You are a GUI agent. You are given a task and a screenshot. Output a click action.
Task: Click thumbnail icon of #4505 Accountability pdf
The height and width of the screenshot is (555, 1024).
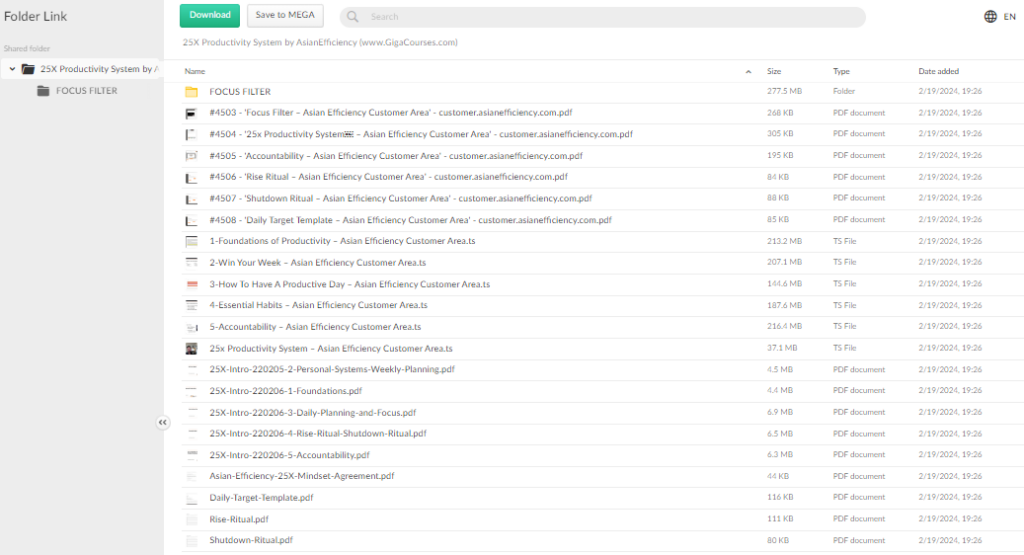click(191, 156)
